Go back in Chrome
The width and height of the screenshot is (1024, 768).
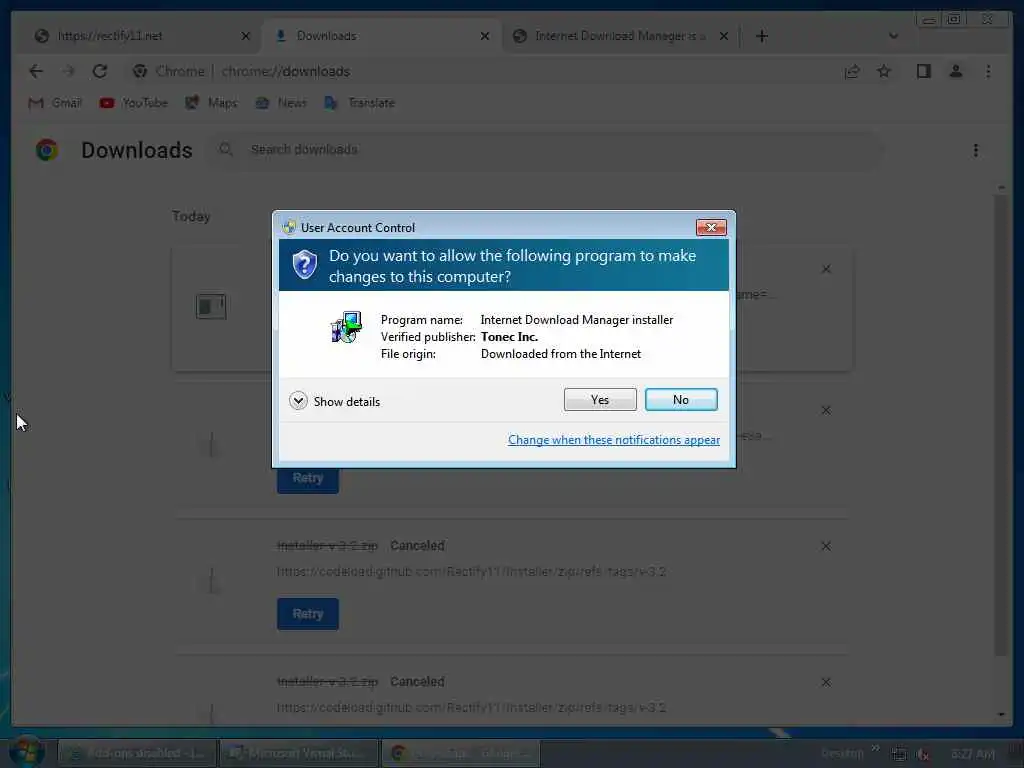[36, 71]
